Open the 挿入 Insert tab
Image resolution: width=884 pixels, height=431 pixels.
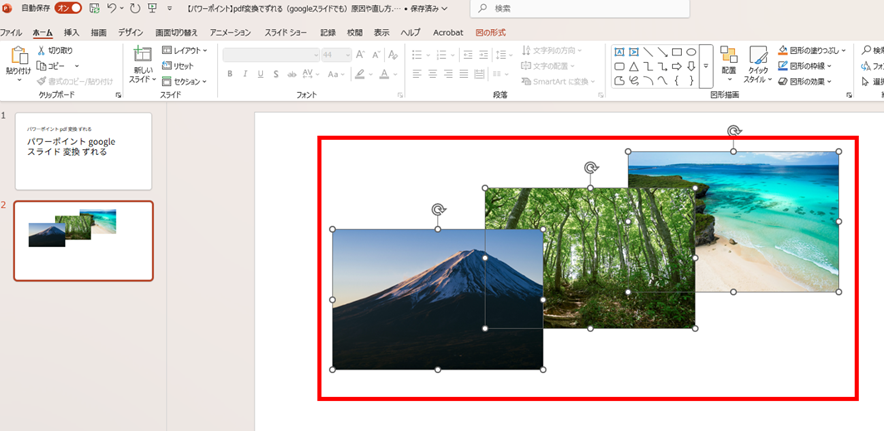point(71,32)
